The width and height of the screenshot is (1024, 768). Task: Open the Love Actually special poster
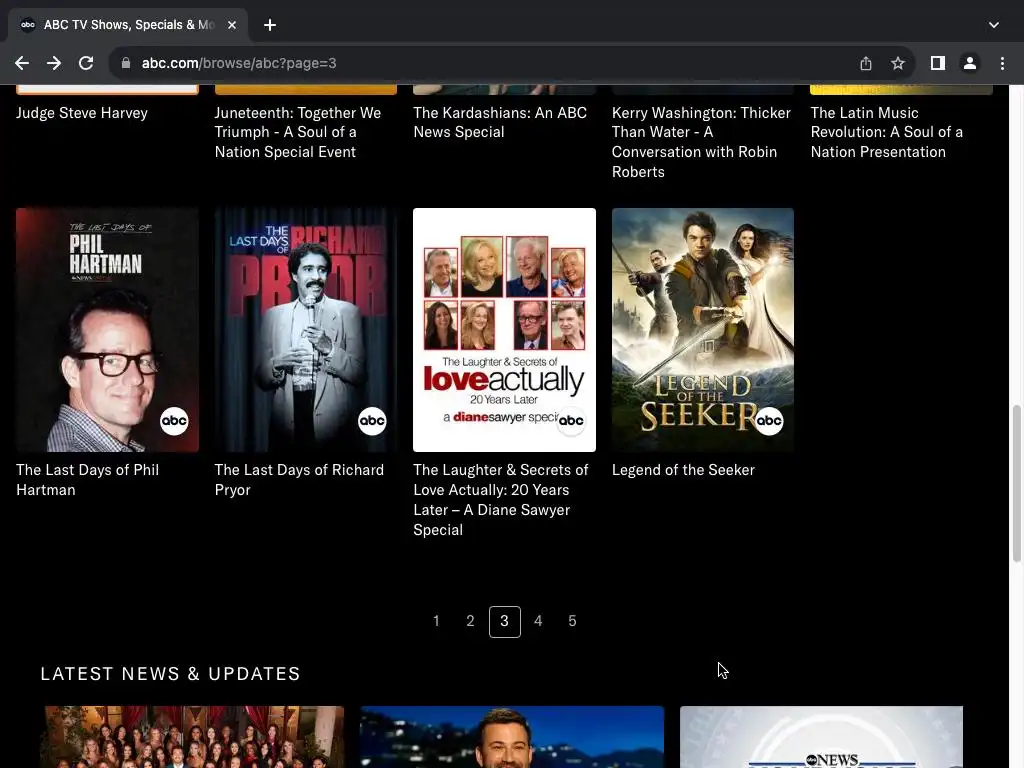[x=504, y=330]
